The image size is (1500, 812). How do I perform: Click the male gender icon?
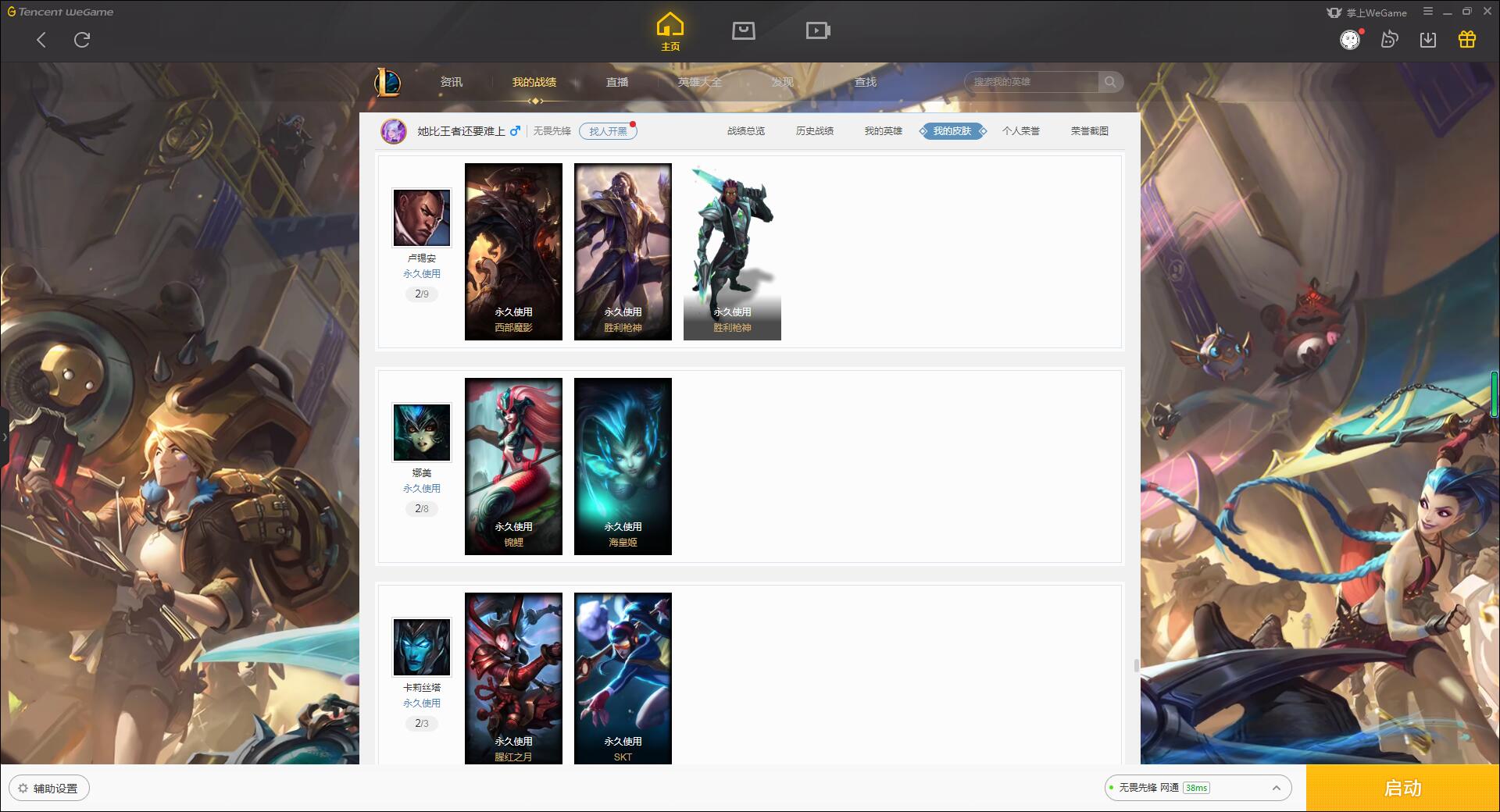pyautogui.click(x=515, y=131)
